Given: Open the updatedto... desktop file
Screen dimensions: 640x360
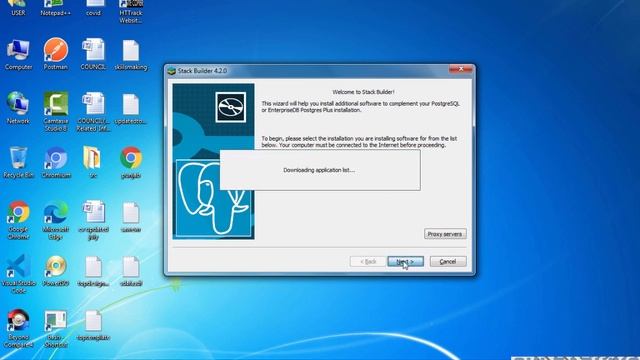Looking at the screenshot, I should [131, 109].
